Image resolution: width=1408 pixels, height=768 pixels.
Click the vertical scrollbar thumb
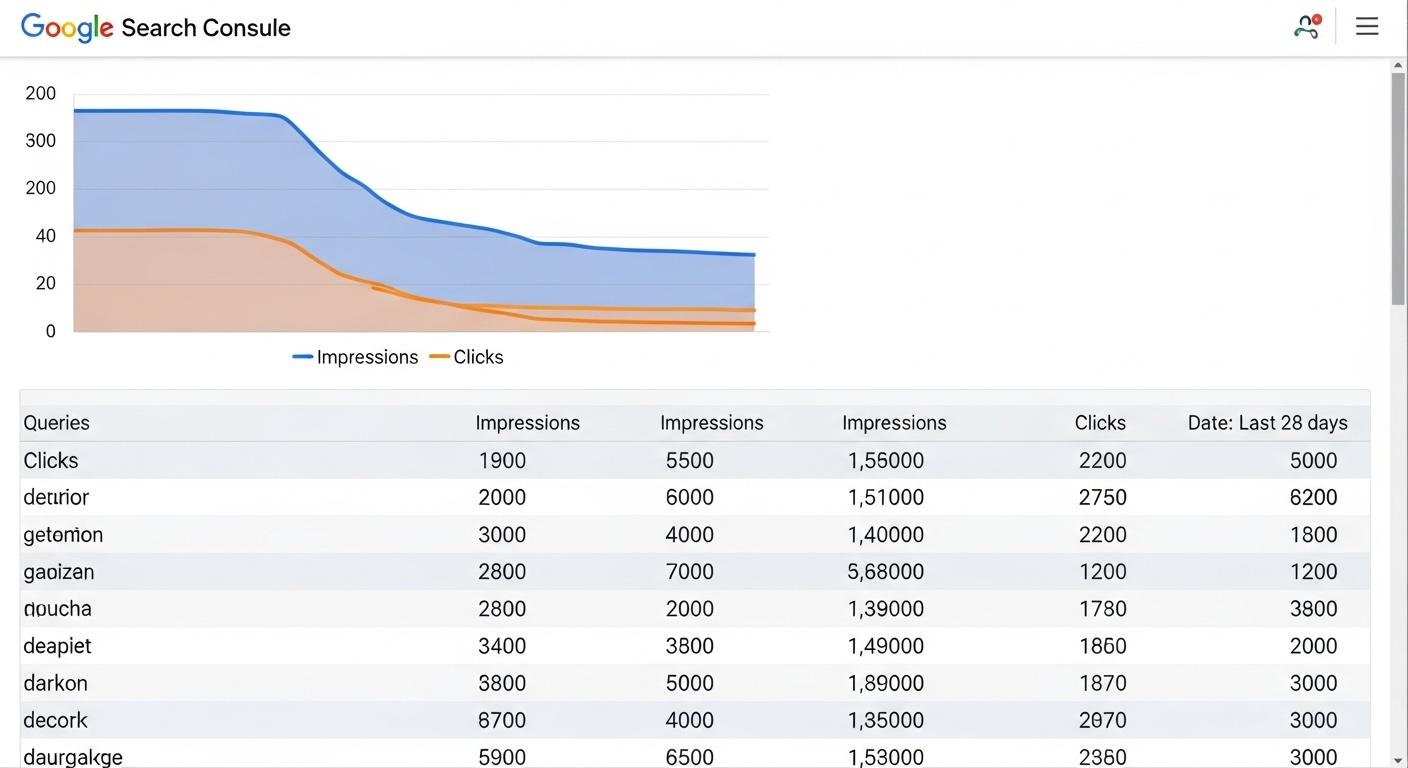(1398, 188)
